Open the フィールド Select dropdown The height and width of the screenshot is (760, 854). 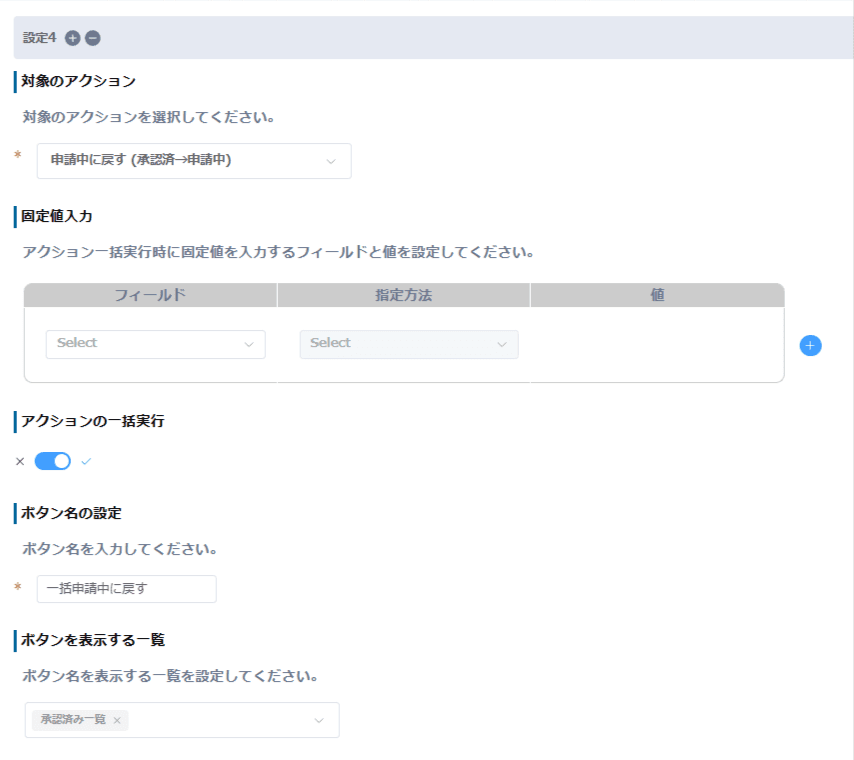pyautogui.click(x=156, y=344)
